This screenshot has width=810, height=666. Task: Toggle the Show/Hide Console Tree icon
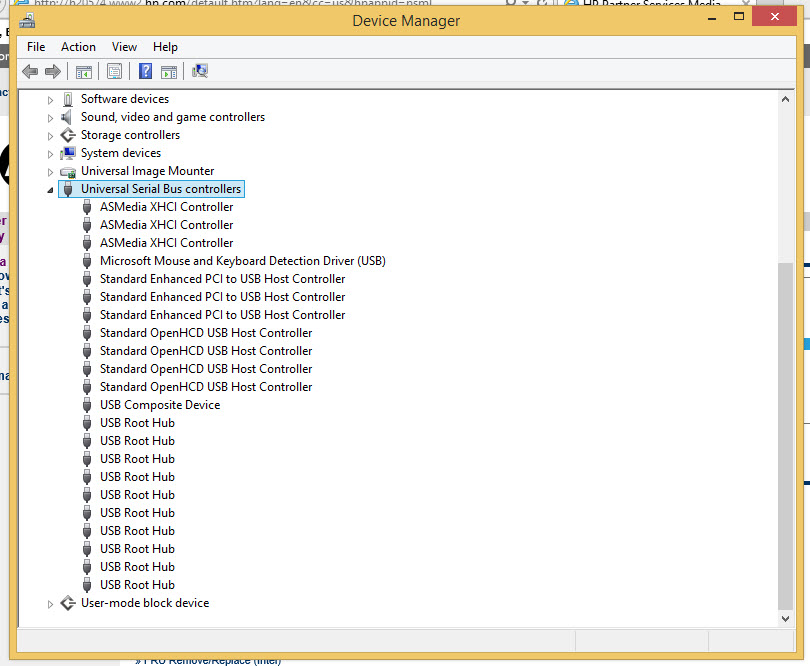click(x=84, y=71)
